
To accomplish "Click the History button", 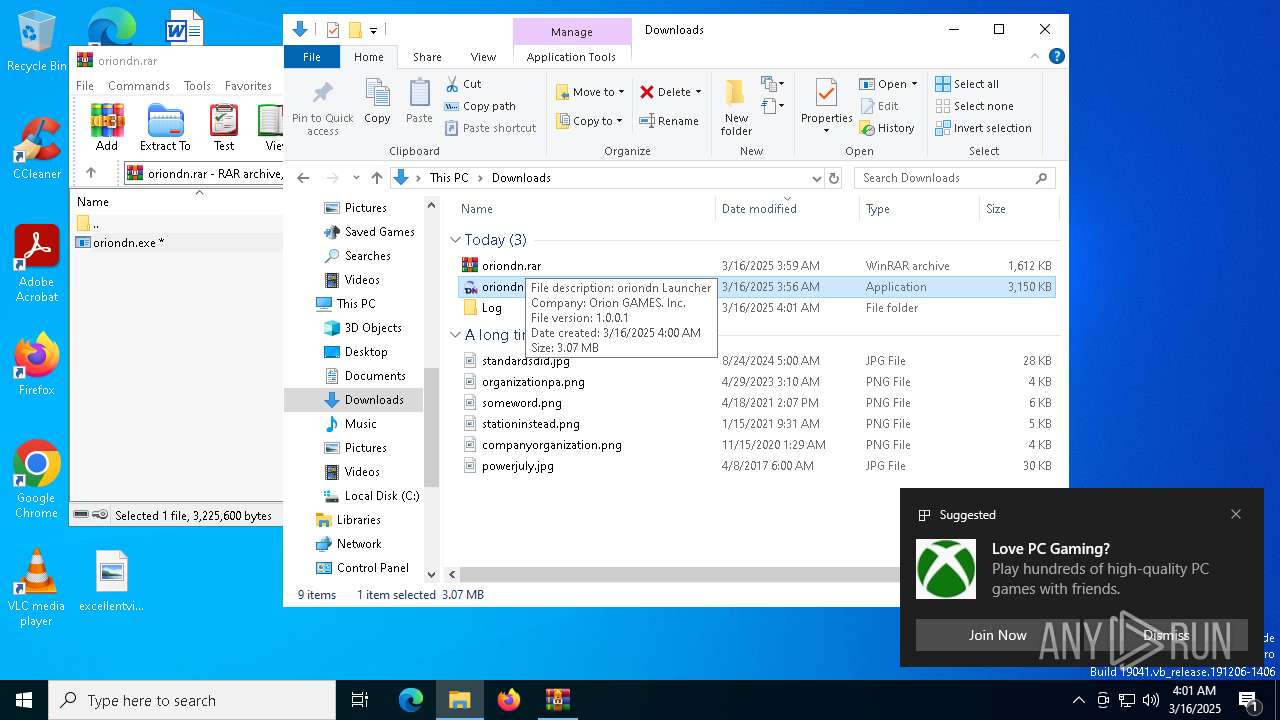I will (887, 128).
